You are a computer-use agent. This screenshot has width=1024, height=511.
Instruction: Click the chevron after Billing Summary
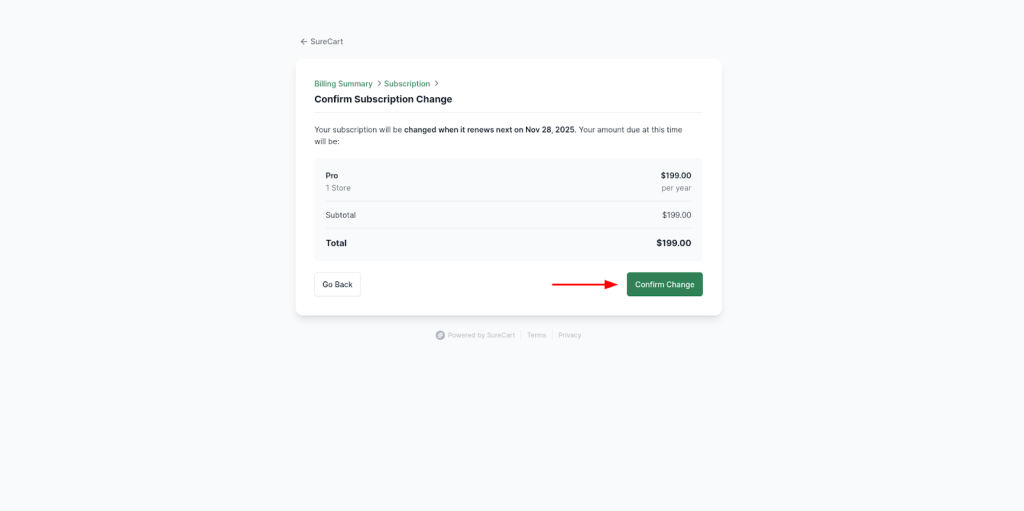(x=379, y=84)
